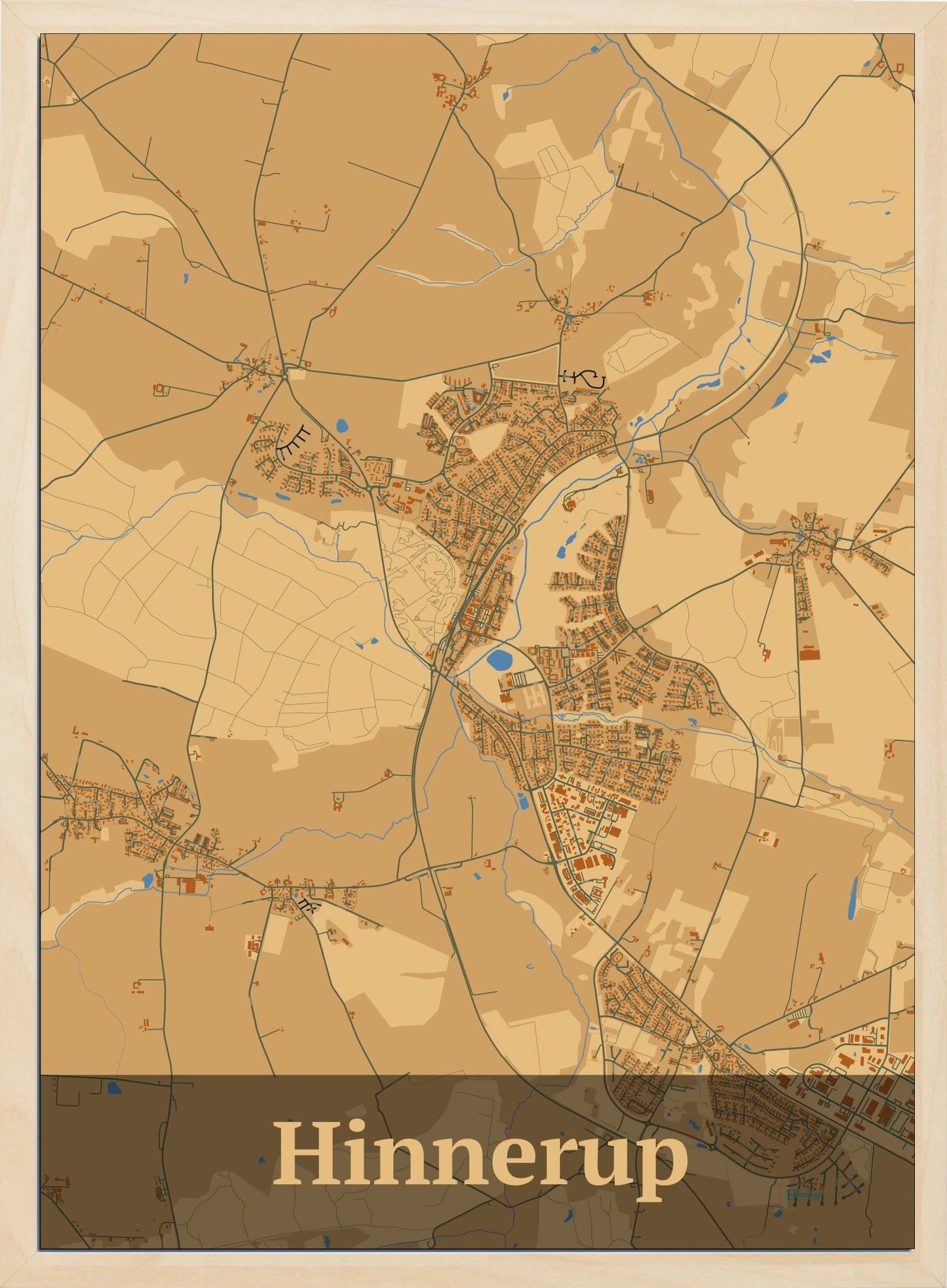Select the black comb-shaped streets in western neighborhood
947x1288 pixels.
click(x=296, y=441)
